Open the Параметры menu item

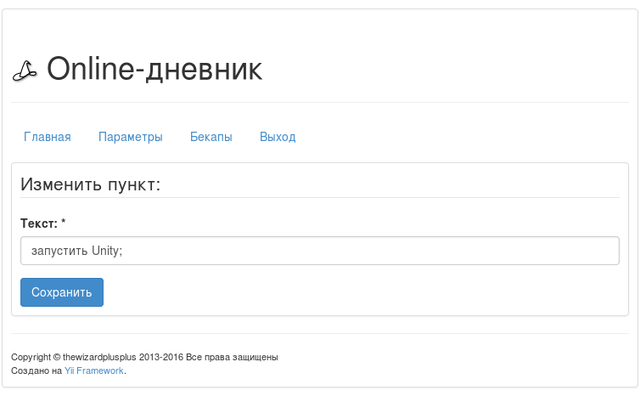[130, 136]
